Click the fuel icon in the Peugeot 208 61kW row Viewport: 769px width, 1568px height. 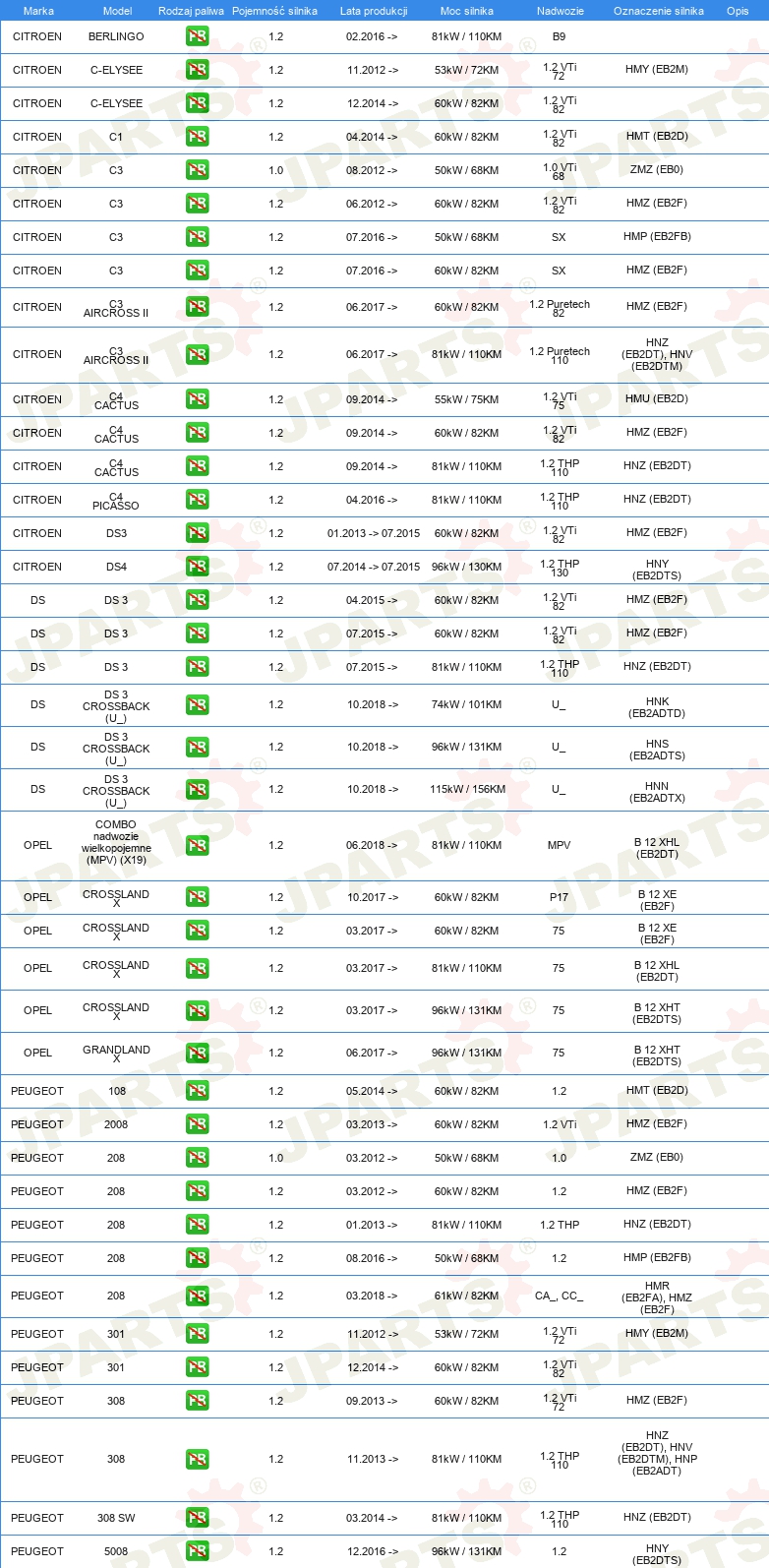tap(197, 1296)
